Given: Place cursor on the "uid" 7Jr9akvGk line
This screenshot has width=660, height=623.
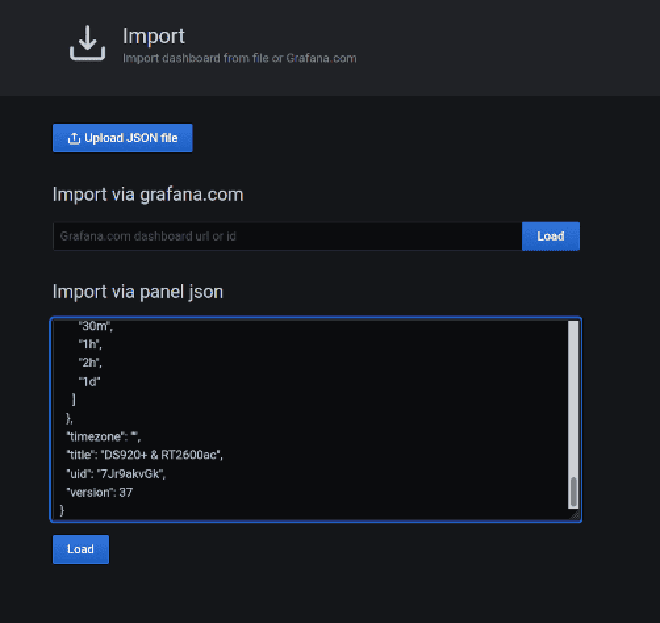Looking at the screenshot, I should tap(116, 474).
